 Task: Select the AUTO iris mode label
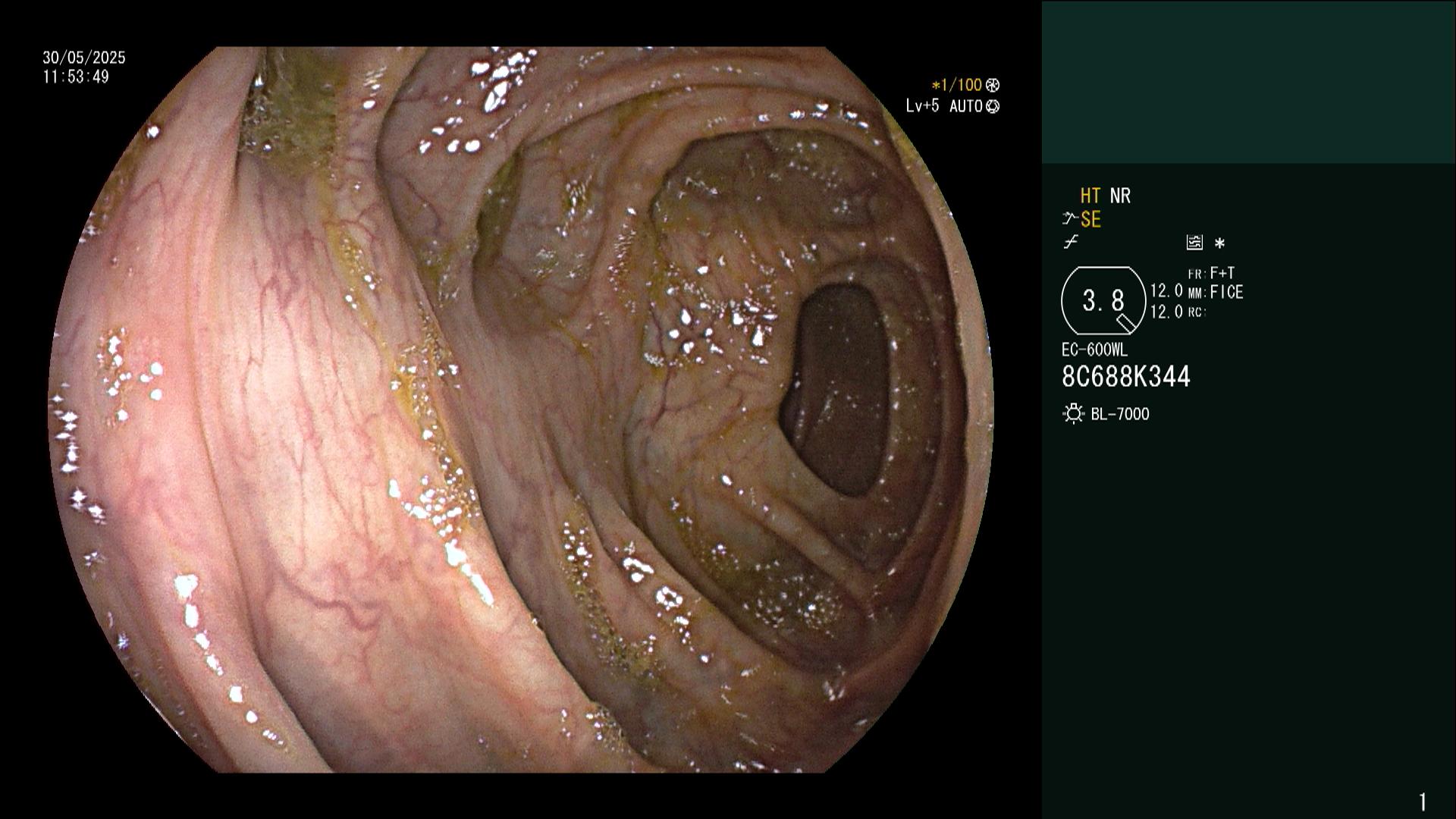966,107
